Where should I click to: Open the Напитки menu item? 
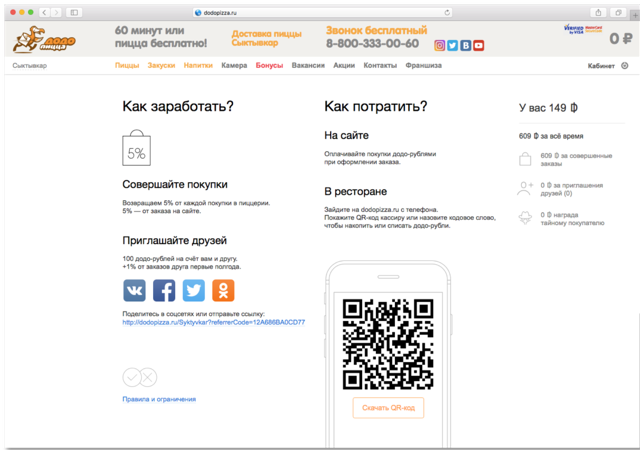198,65
